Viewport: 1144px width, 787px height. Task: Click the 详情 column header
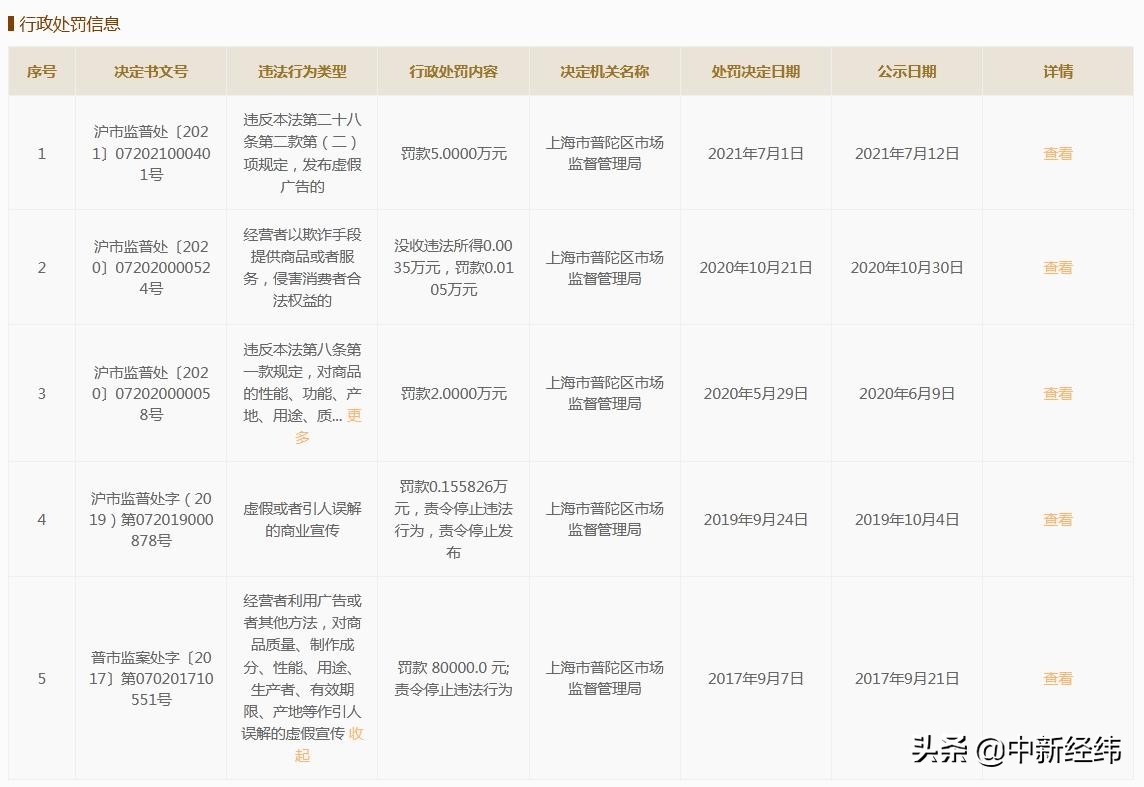point(1058,71)
